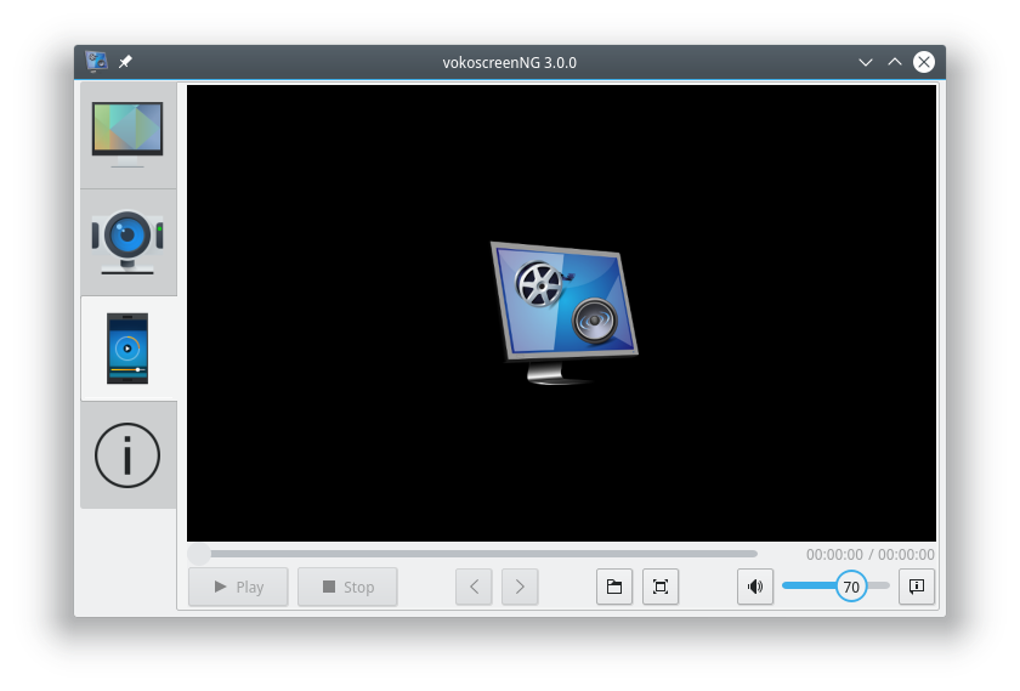This screenshot has height=691, width=1020.
Task: Enter fullscreen with the frame icon
Action: (x=661, y=587)
